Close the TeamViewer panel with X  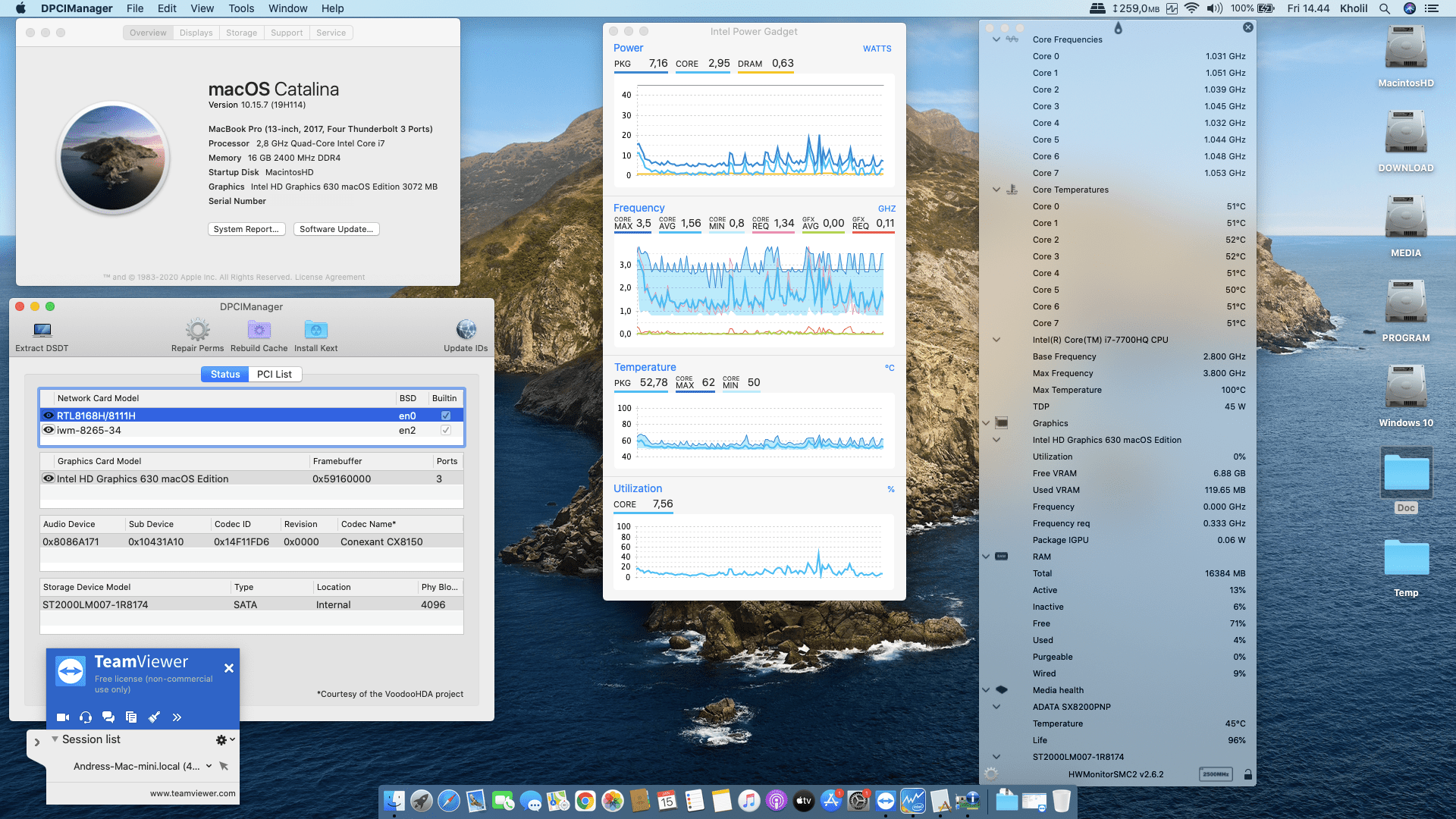pos(229,668)
